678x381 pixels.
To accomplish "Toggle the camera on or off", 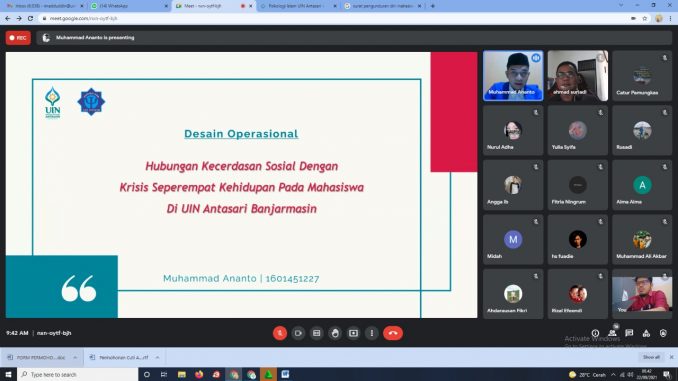I will (x=298, y=333).
